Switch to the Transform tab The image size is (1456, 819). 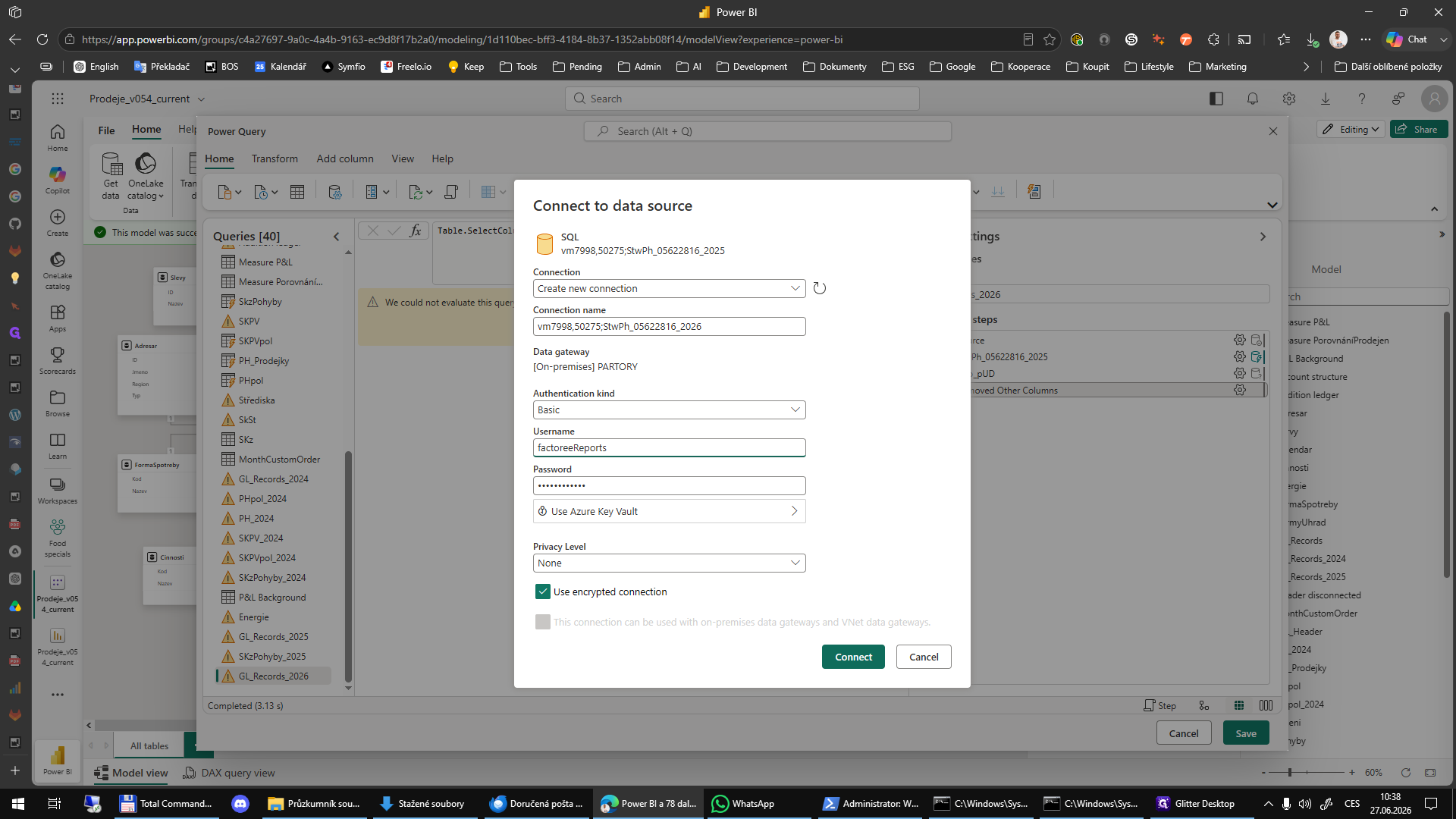pos(275,158)
